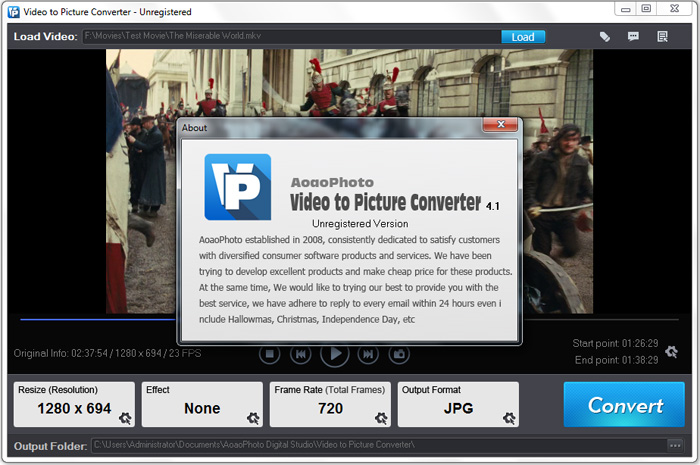This screenshot has width=700, height=465.
Task: Close the About dialog
Action: [x=500, y=125]
